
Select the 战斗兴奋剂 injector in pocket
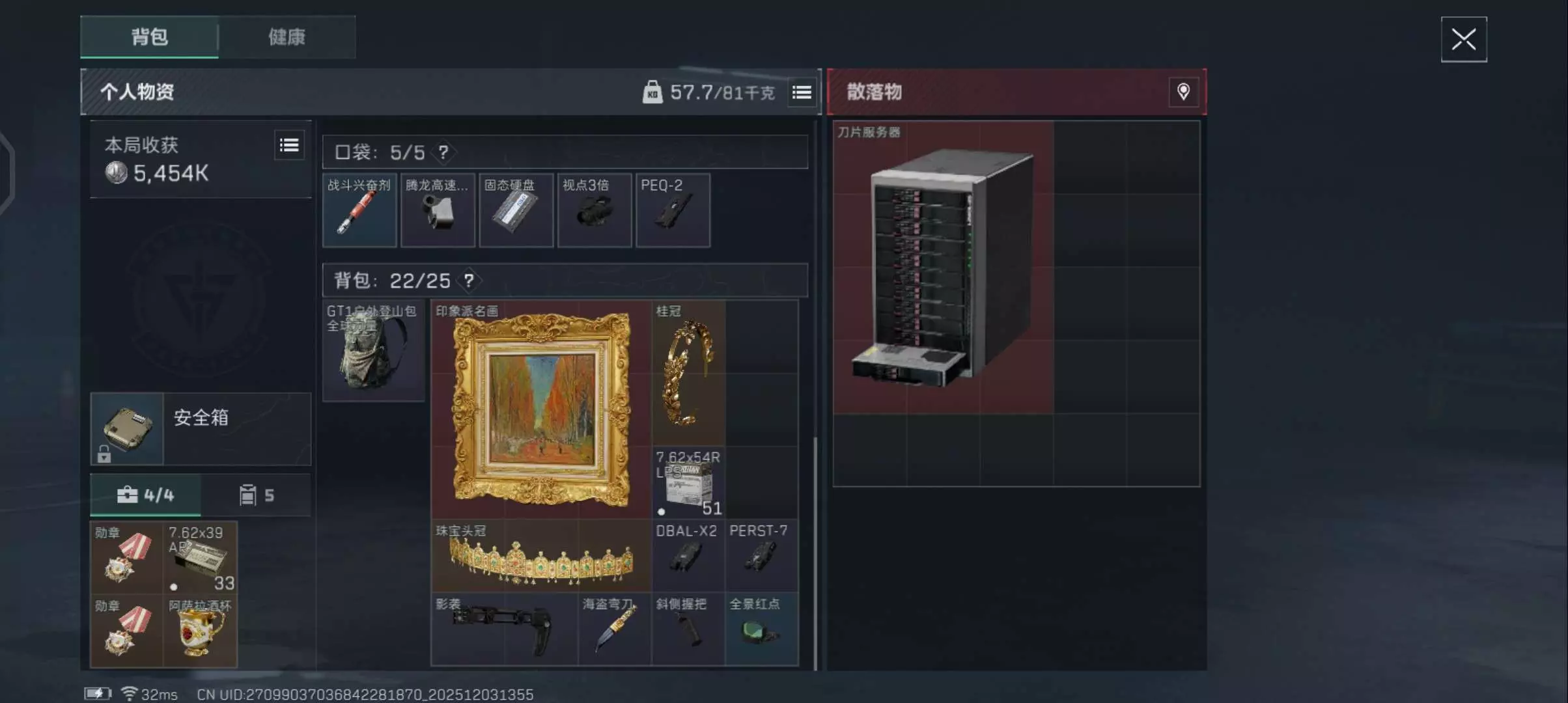pos(359,210)
